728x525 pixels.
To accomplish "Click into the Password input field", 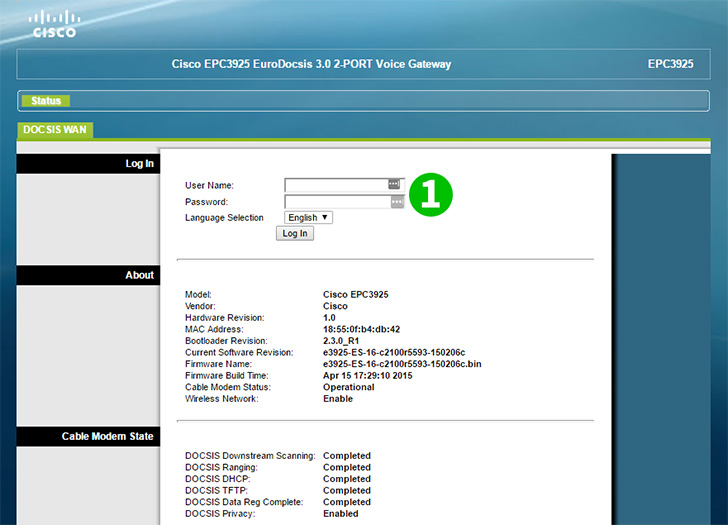I will [344, 202].
